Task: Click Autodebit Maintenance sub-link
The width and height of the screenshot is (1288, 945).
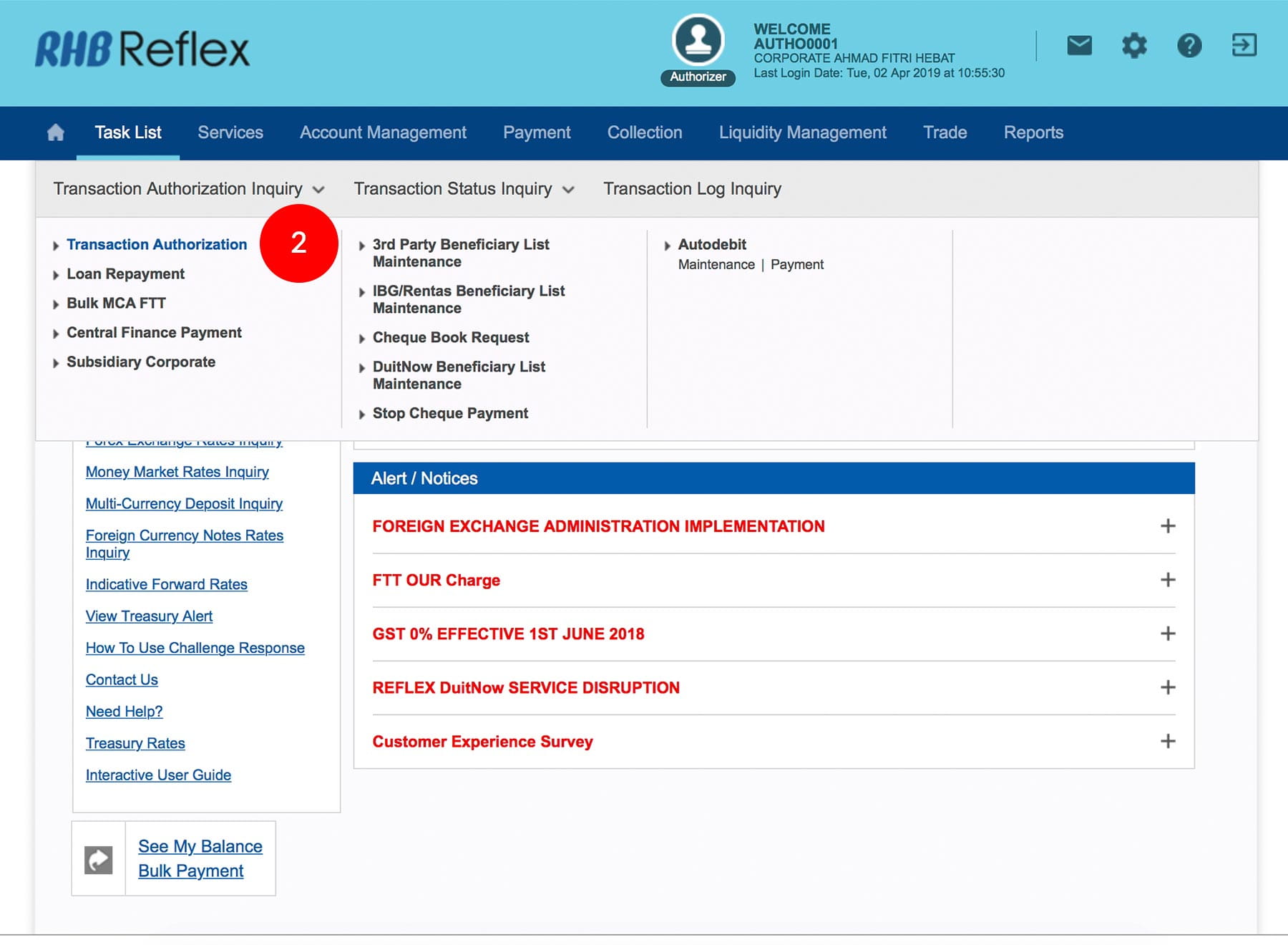Action: (716, 265)
